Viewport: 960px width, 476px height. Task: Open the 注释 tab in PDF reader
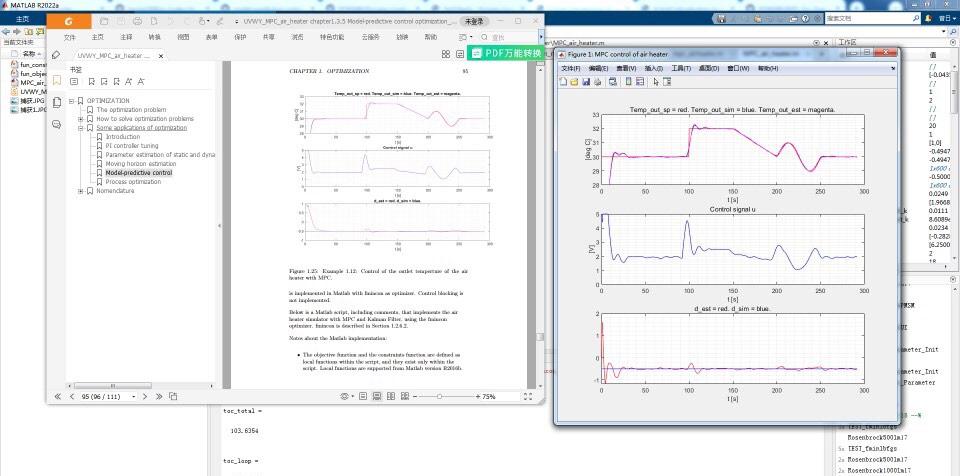tap(126, 37)
